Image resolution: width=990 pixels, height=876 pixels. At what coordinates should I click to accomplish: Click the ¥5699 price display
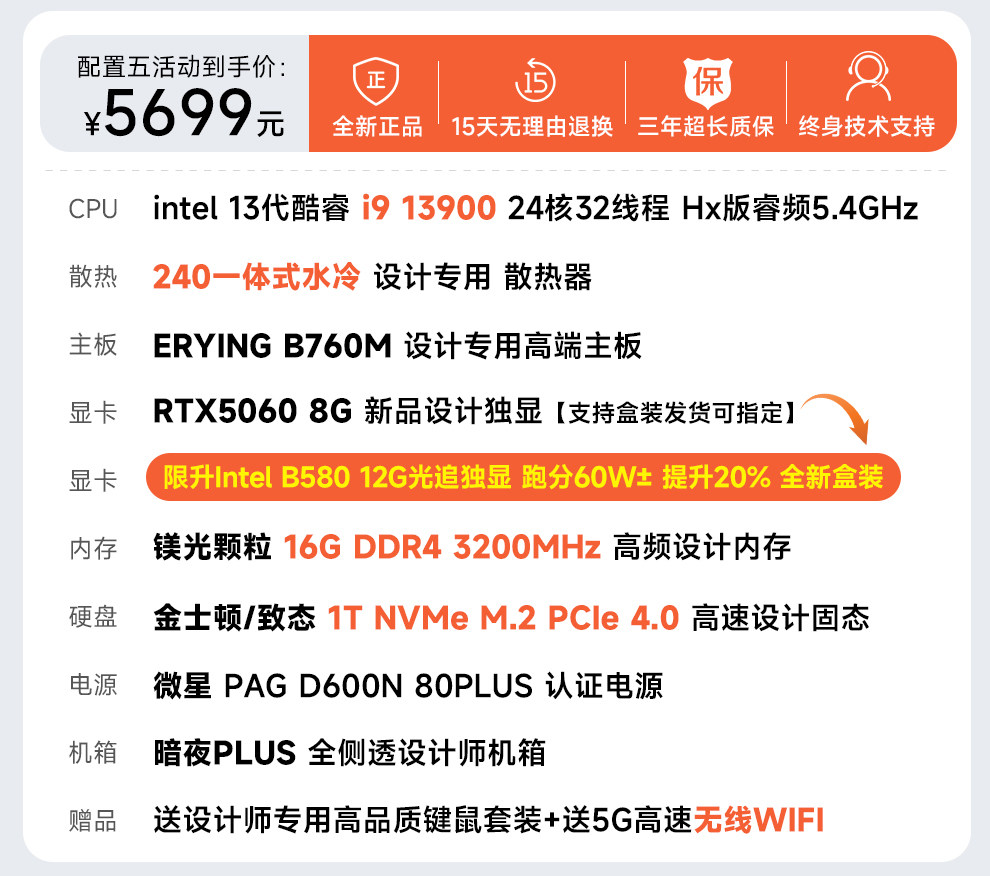point(184,114)
